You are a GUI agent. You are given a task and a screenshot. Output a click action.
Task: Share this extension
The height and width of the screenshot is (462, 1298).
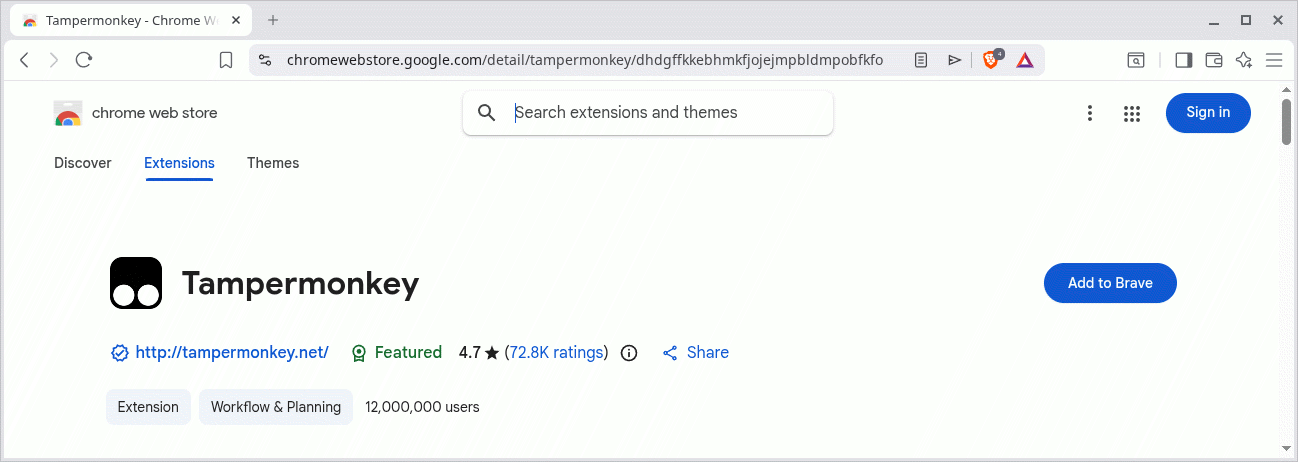click(696, 353)
